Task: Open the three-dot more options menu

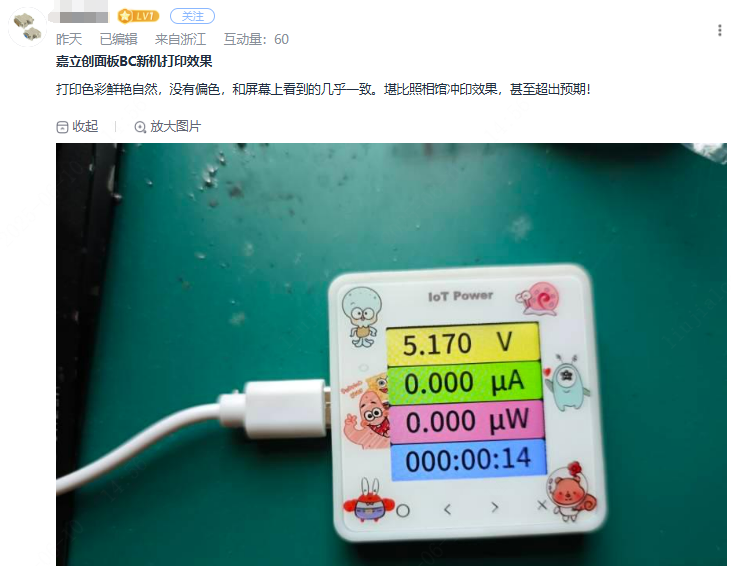Action: pos(720,31)
